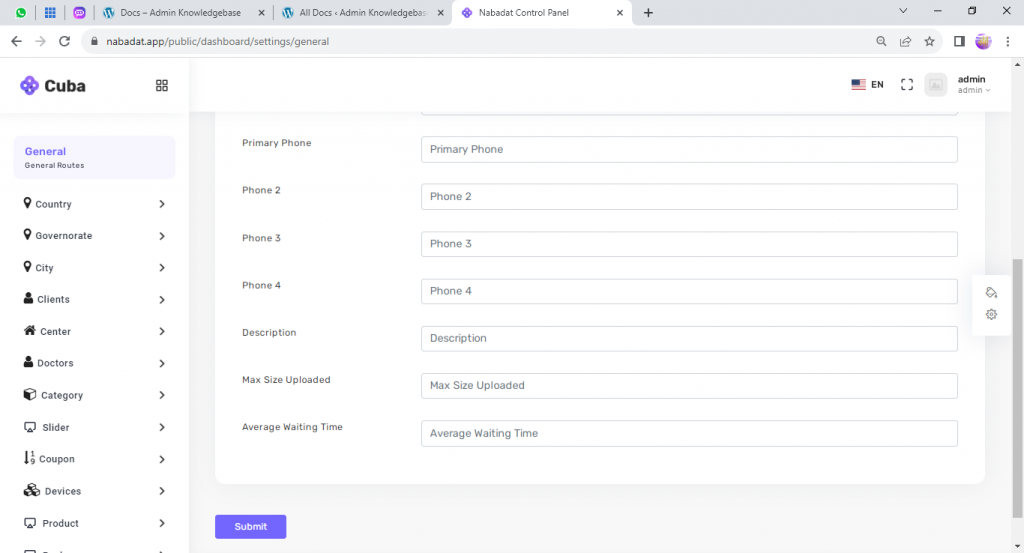Open the admin user dropdown
This screenshot has width=1024, height=553.
[x=973, y=85]
